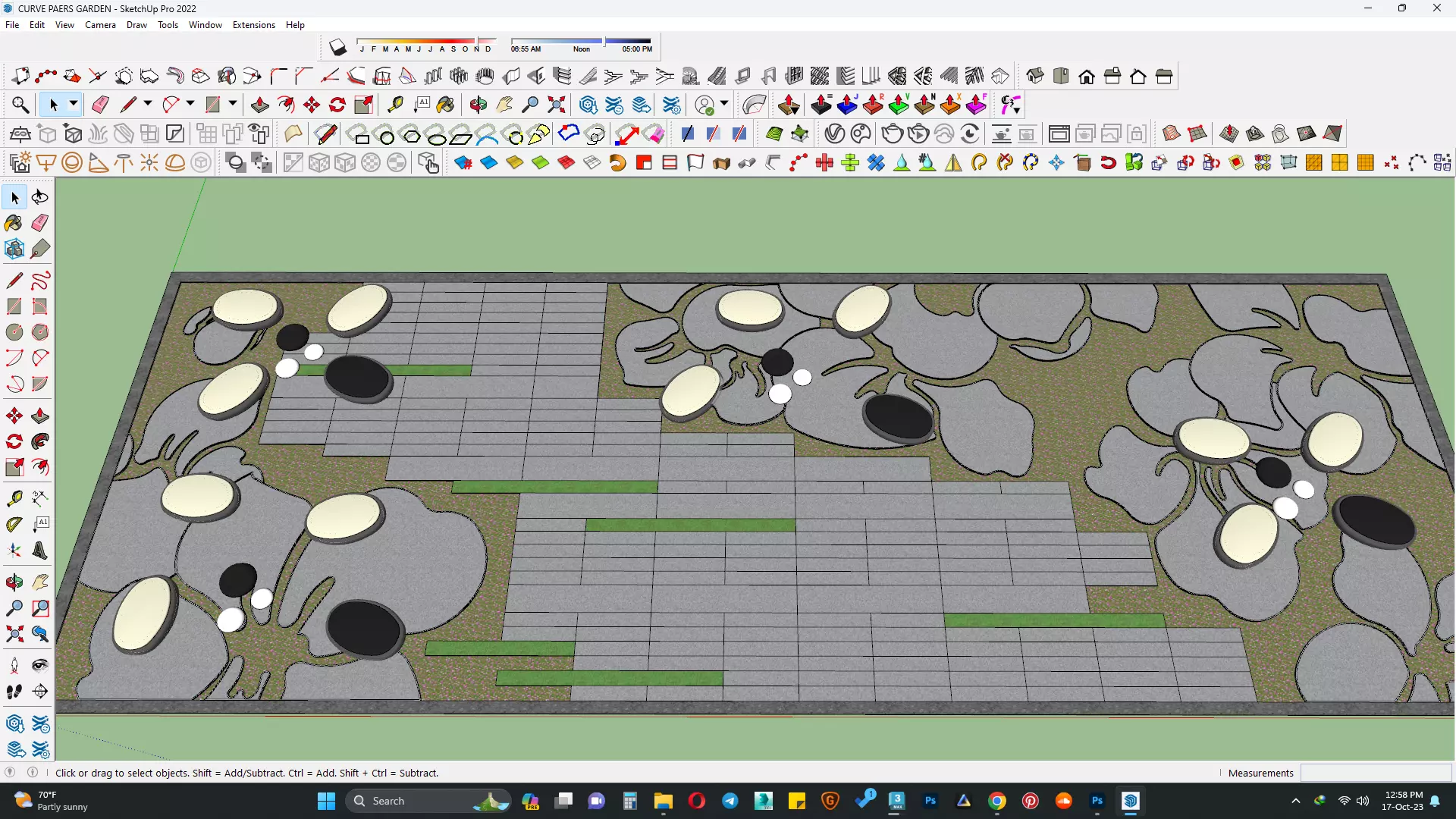Open the Extensions menu
The height and width of the screenshot is (819, 1456).
click(253, 25)
